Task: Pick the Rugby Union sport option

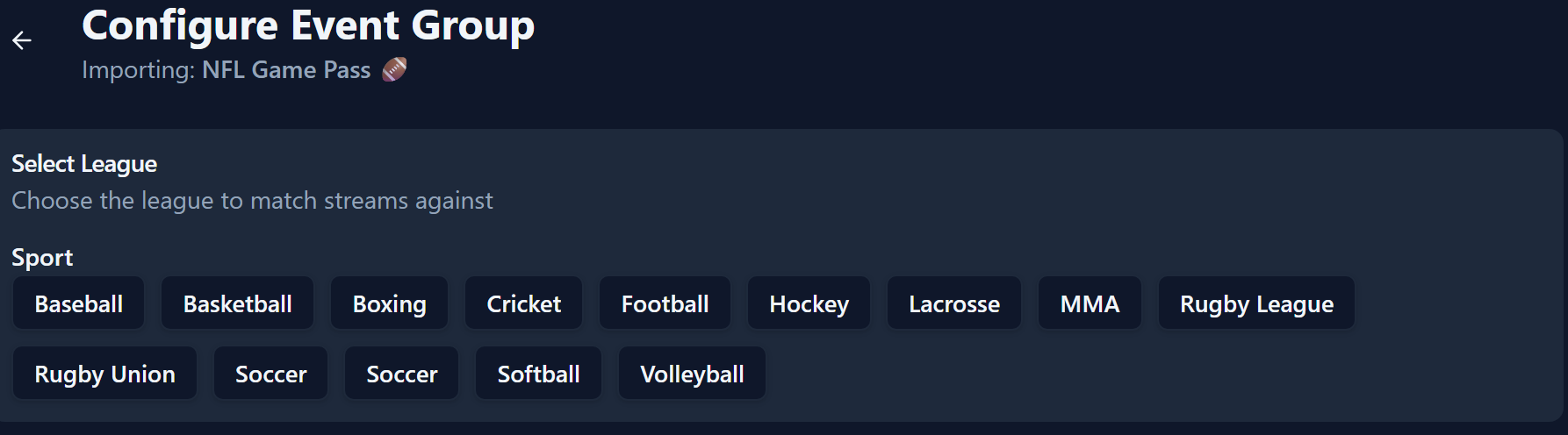Action: coord(104,374)
